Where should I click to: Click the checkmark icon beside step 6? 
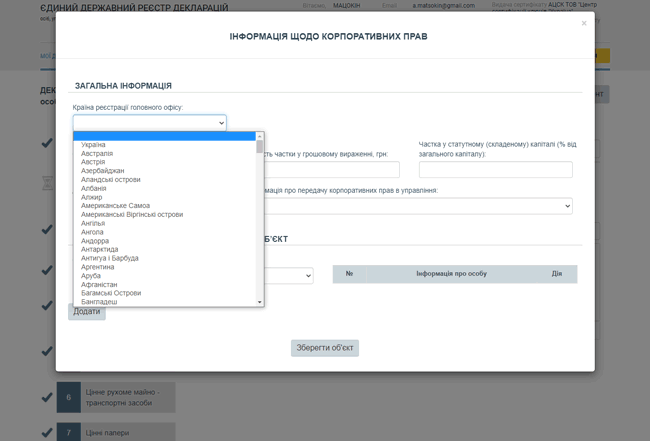(46, 397)
